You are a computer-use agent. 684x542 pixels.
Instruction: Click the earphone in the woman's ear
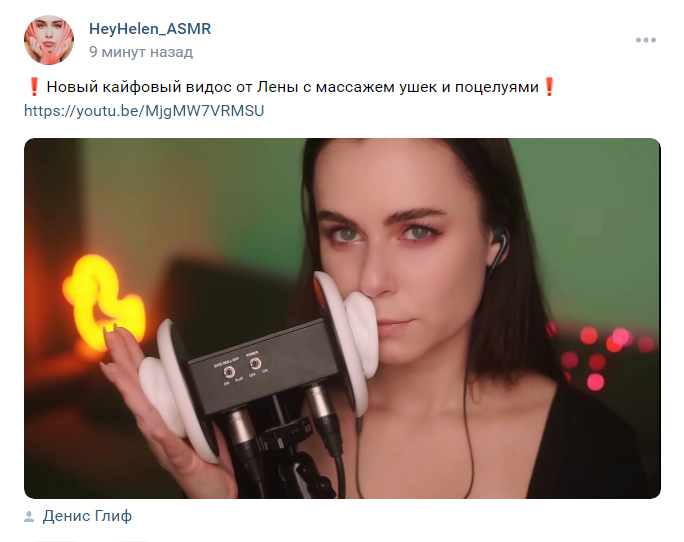pos(498,246)
